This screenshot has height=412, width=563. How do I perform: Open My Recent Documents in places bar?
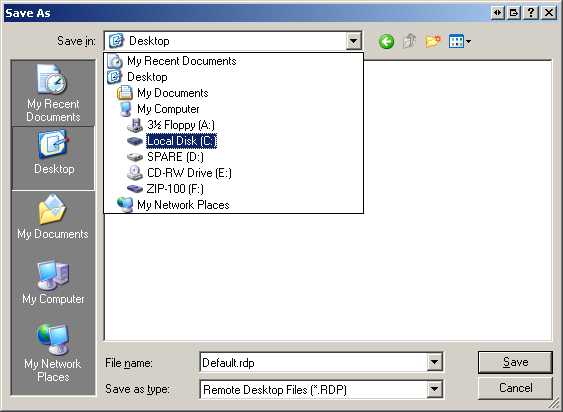point(53,93)
